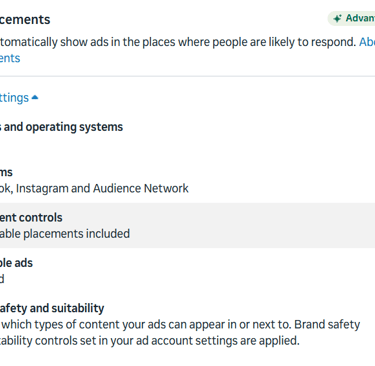Image resolution: width=375 pixels, height=366 pixels.
Task: Select 'Instagram and Audience Network' platforms value
Action: [x=102, y=188]
